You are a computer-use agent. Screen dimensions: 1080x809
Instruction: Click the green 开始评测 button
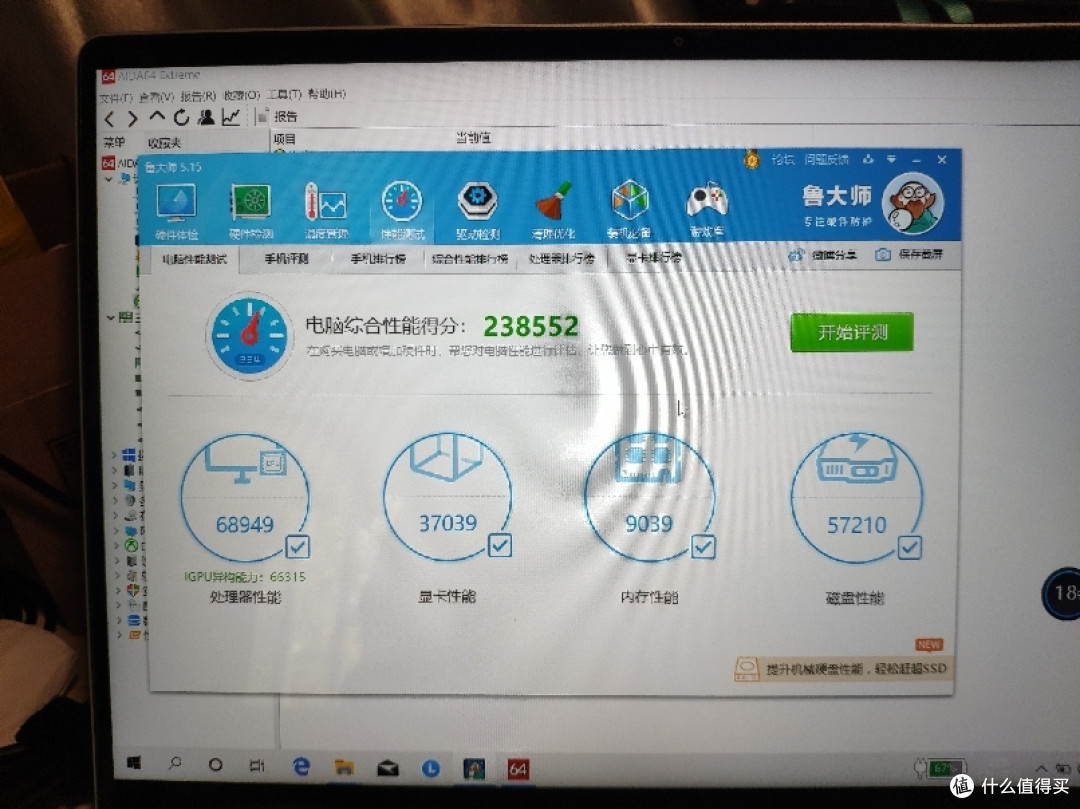click(852, 333)
